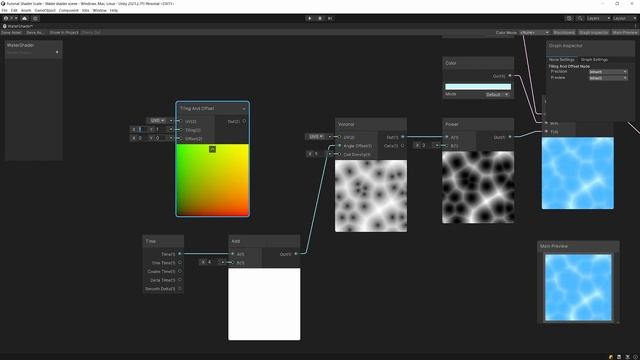Open the Help menu

pos(114,10)
